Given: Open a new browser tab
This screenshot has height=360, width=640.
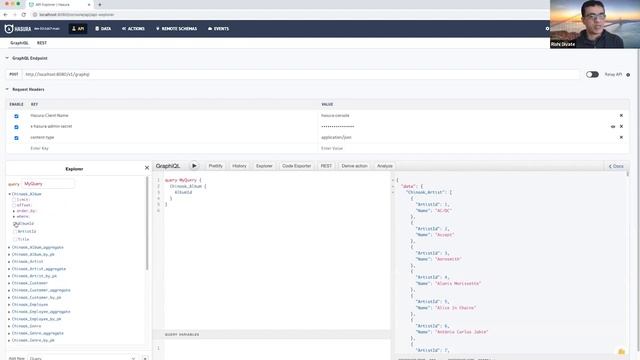Looking at the screenshot, I should pyautogui.click(x=100, y=5).
